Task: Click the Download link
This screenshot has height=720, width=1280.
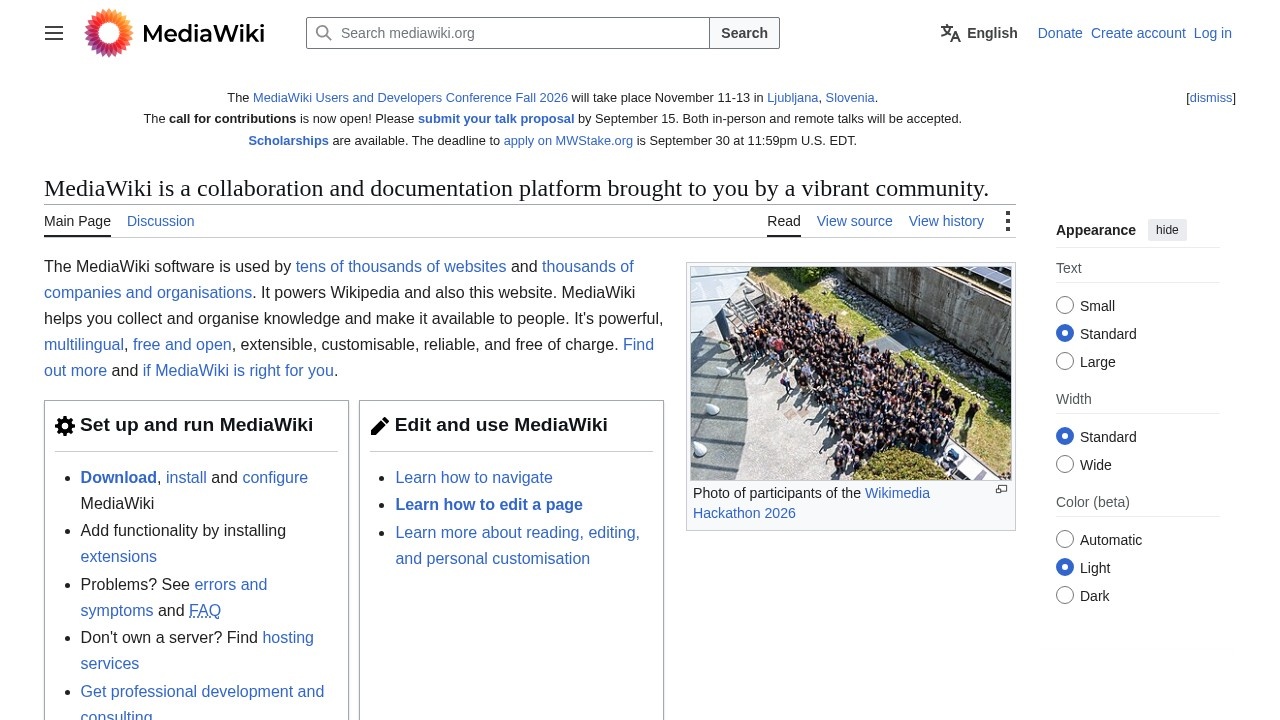Action: (x=119, y=478)
